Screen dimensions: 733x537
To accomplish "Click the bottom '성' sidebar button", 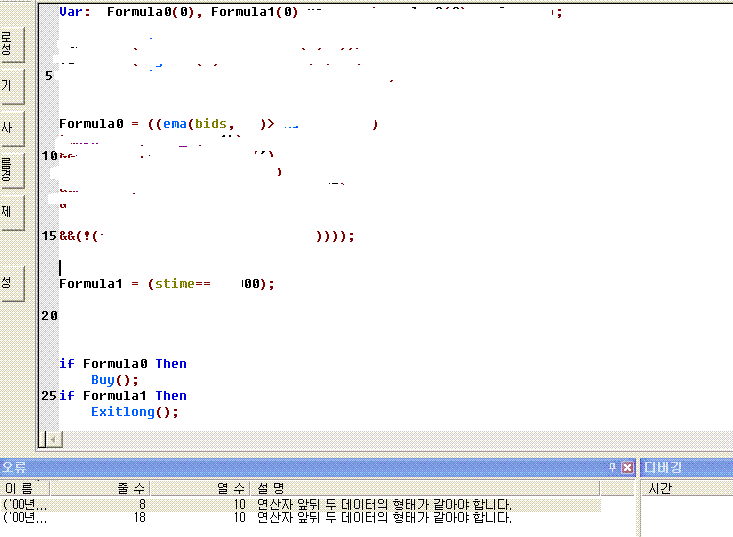I will pyautogui.click(x=8, y=282).
